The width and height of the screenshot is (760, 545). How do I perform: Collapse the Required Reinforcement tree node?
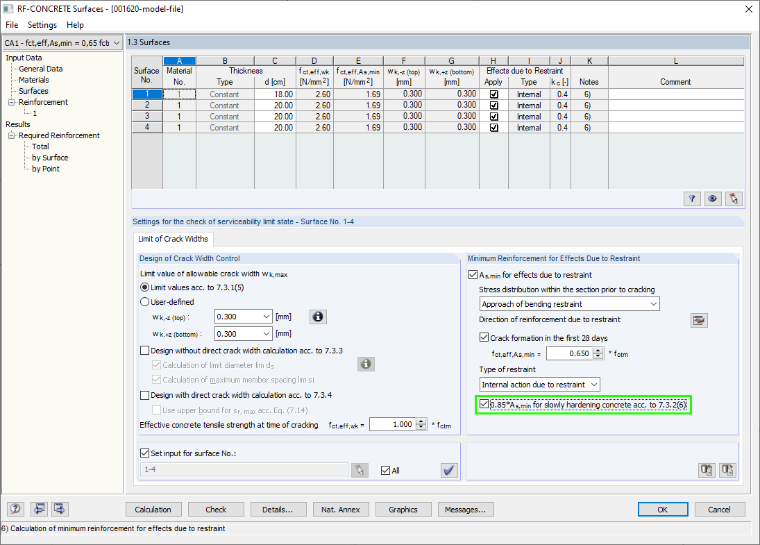point(12,135)
